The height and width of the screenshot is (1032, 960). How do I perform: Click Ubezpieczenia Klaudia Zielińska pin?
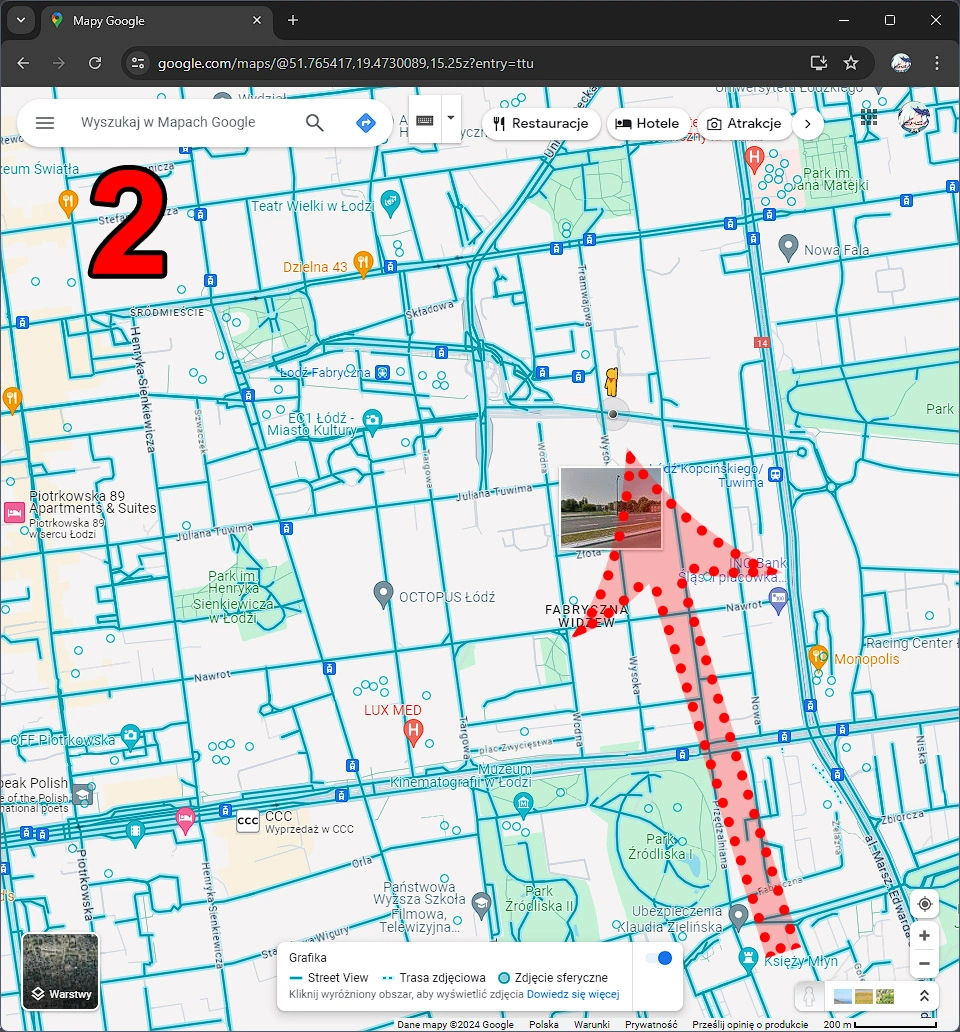[738, 916]
